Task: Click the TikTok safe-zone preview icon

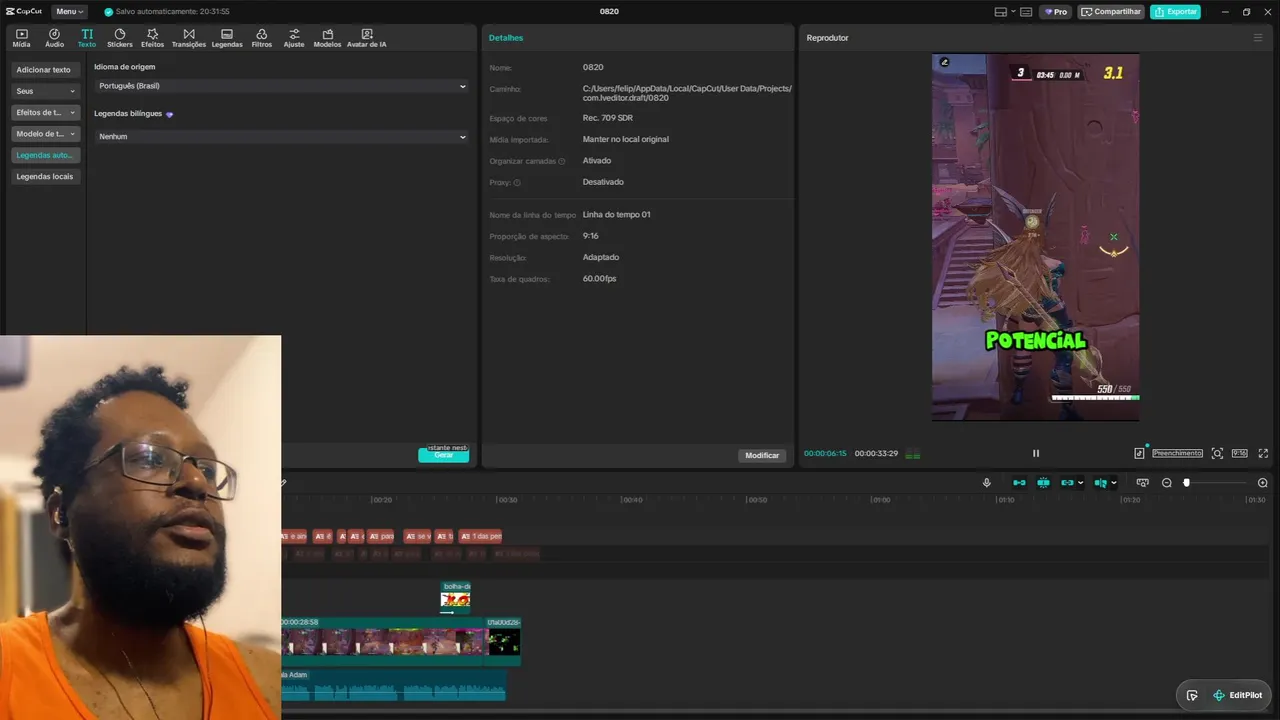Action: [1139, 453]
